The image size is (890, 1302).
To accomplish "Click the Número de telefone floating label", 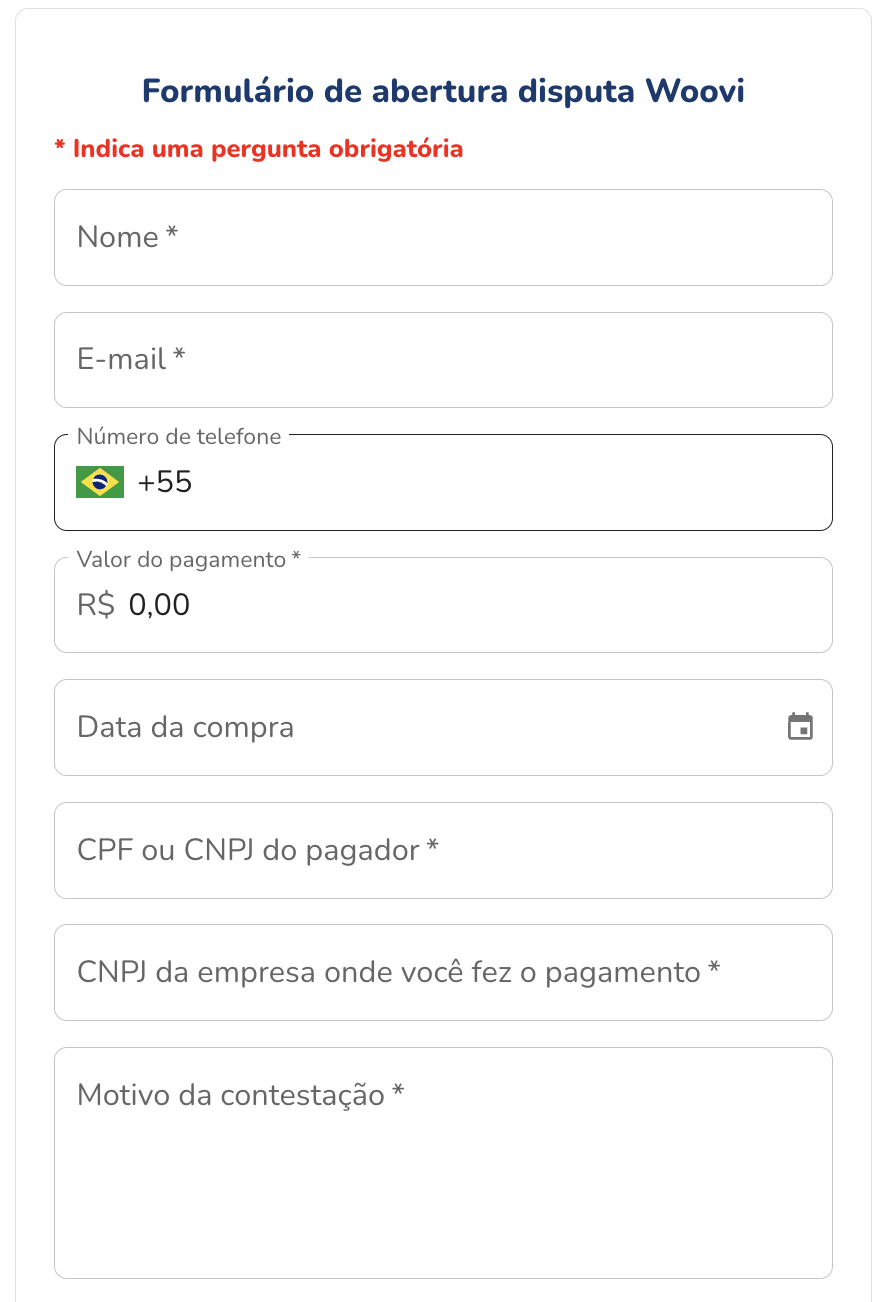I will coord(179,436).
